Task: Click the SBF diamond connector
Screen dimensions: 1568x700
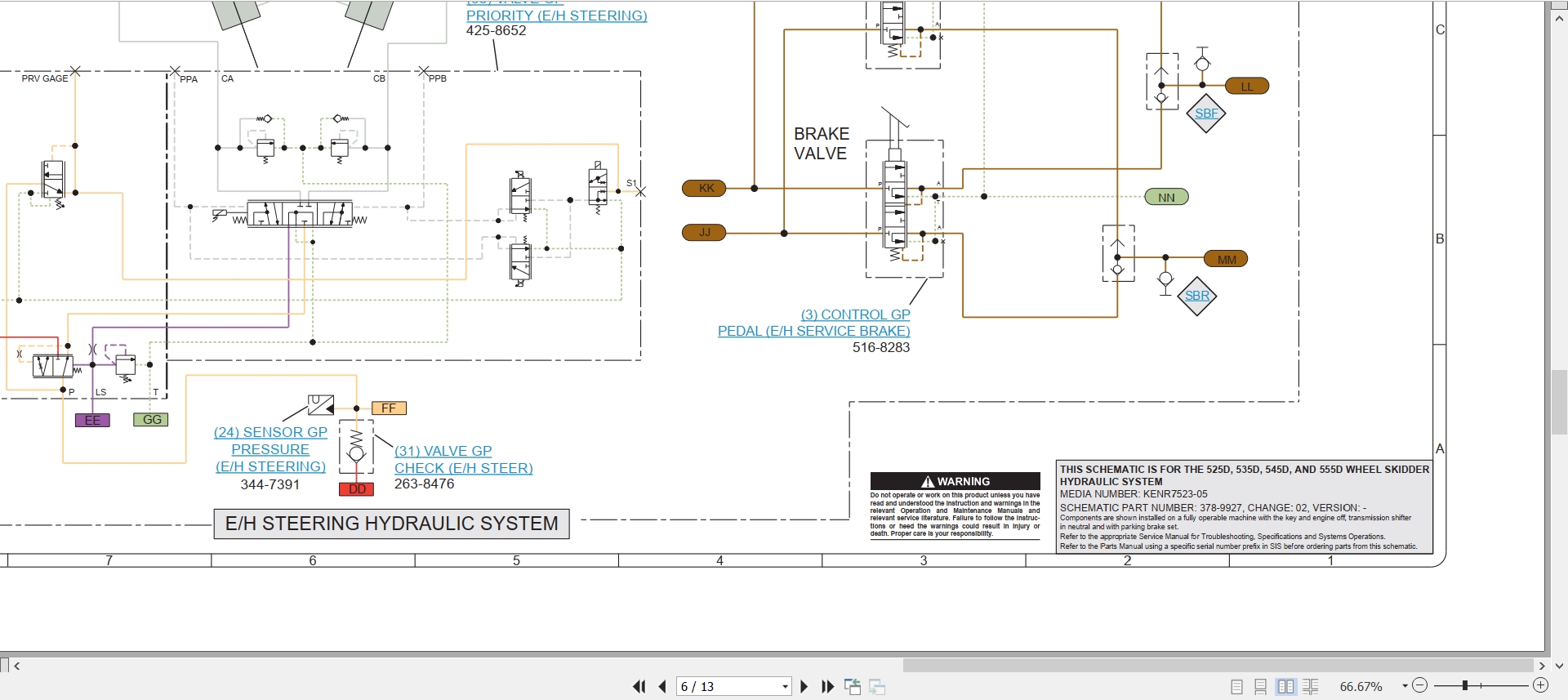Action: (x=1206, y=114)
